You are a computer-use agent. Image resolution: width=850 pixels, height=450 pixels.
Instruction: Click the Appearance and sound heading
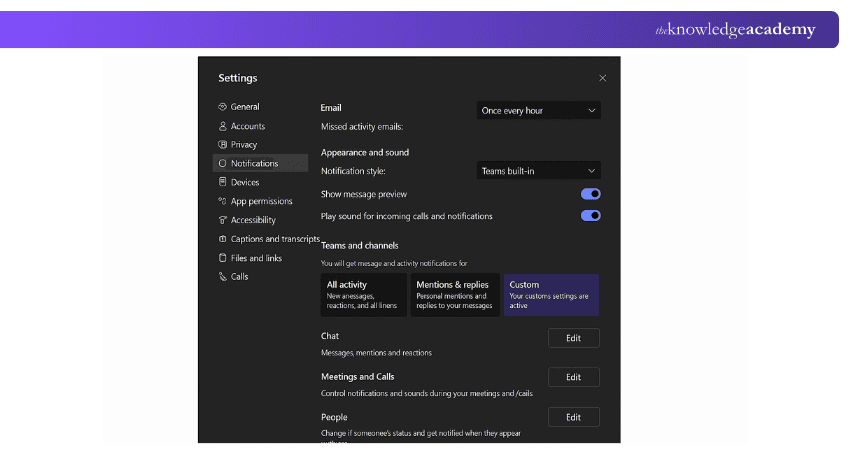click(x=365, y=152)
